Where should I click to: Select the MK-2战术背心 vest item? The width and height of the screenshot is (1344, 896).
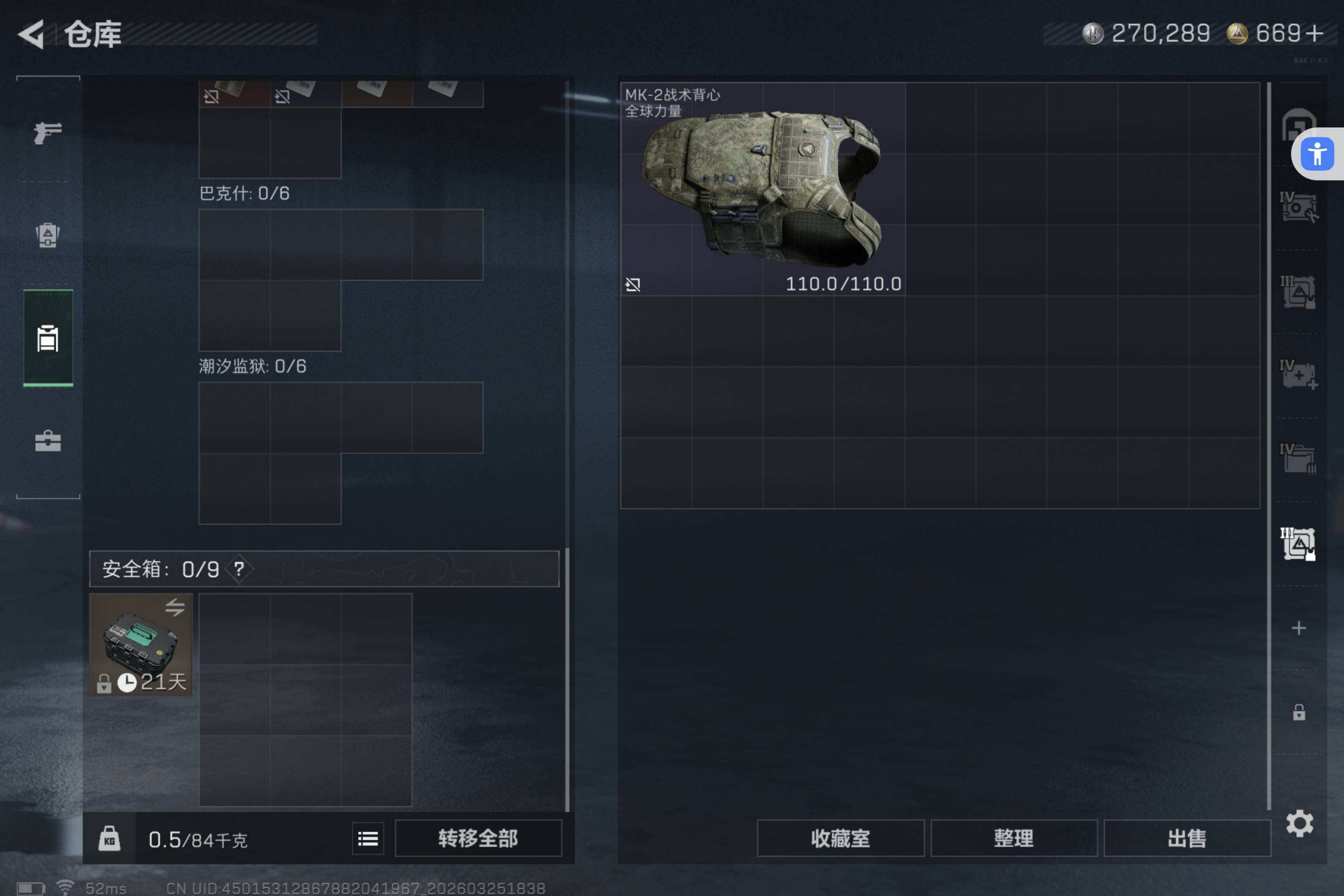[763, 189]
